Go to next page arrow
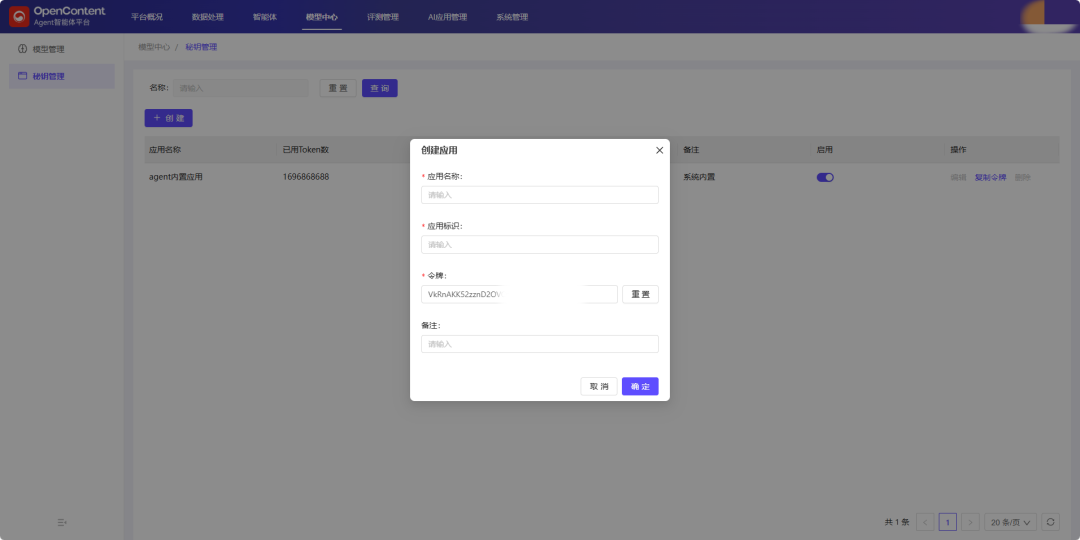Viewport: 1080px width, 540px height. click(x=970, y=522)
